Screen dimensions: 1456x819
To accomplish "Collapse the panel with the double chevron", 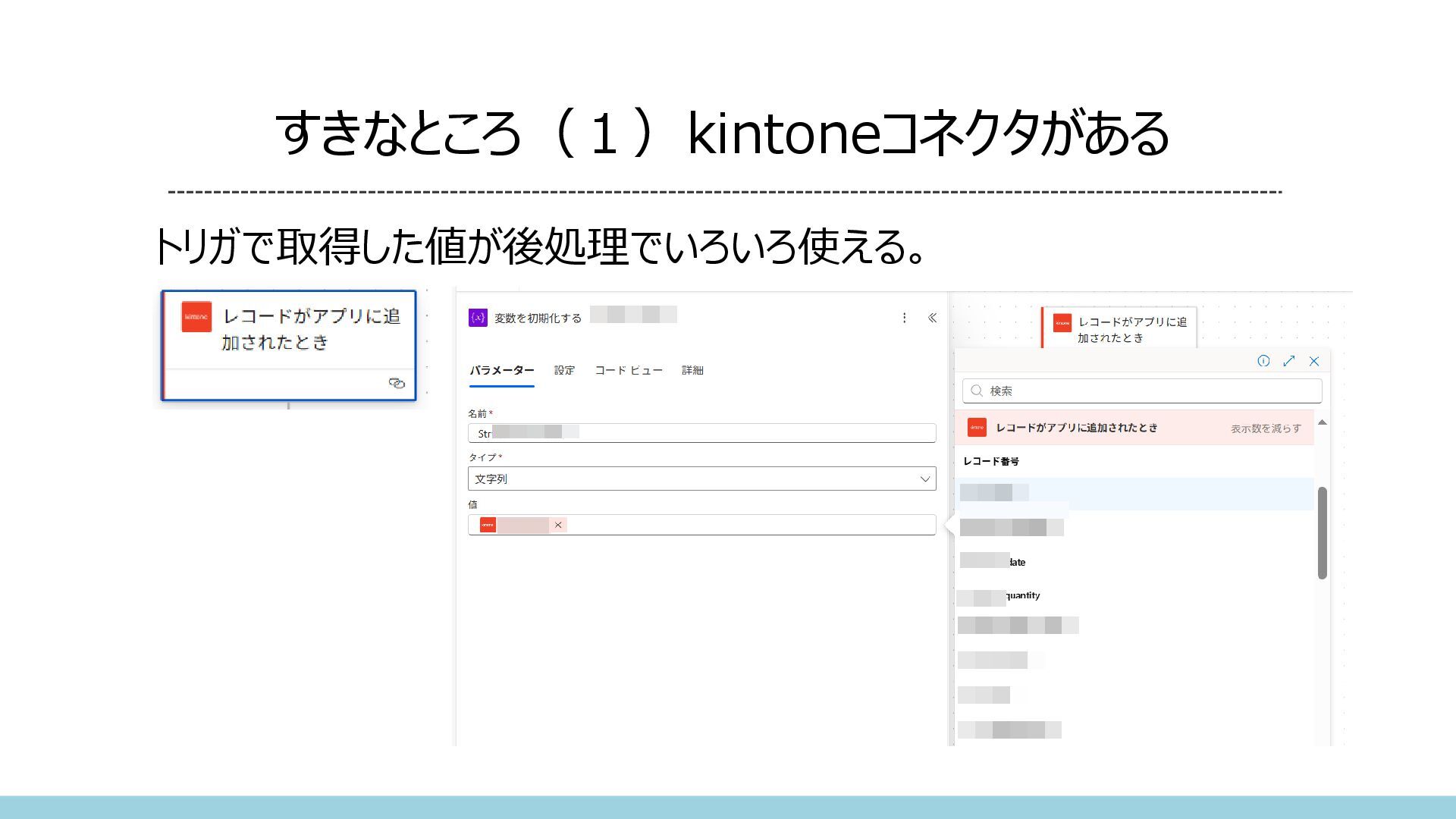I will [x=932, y=318].
